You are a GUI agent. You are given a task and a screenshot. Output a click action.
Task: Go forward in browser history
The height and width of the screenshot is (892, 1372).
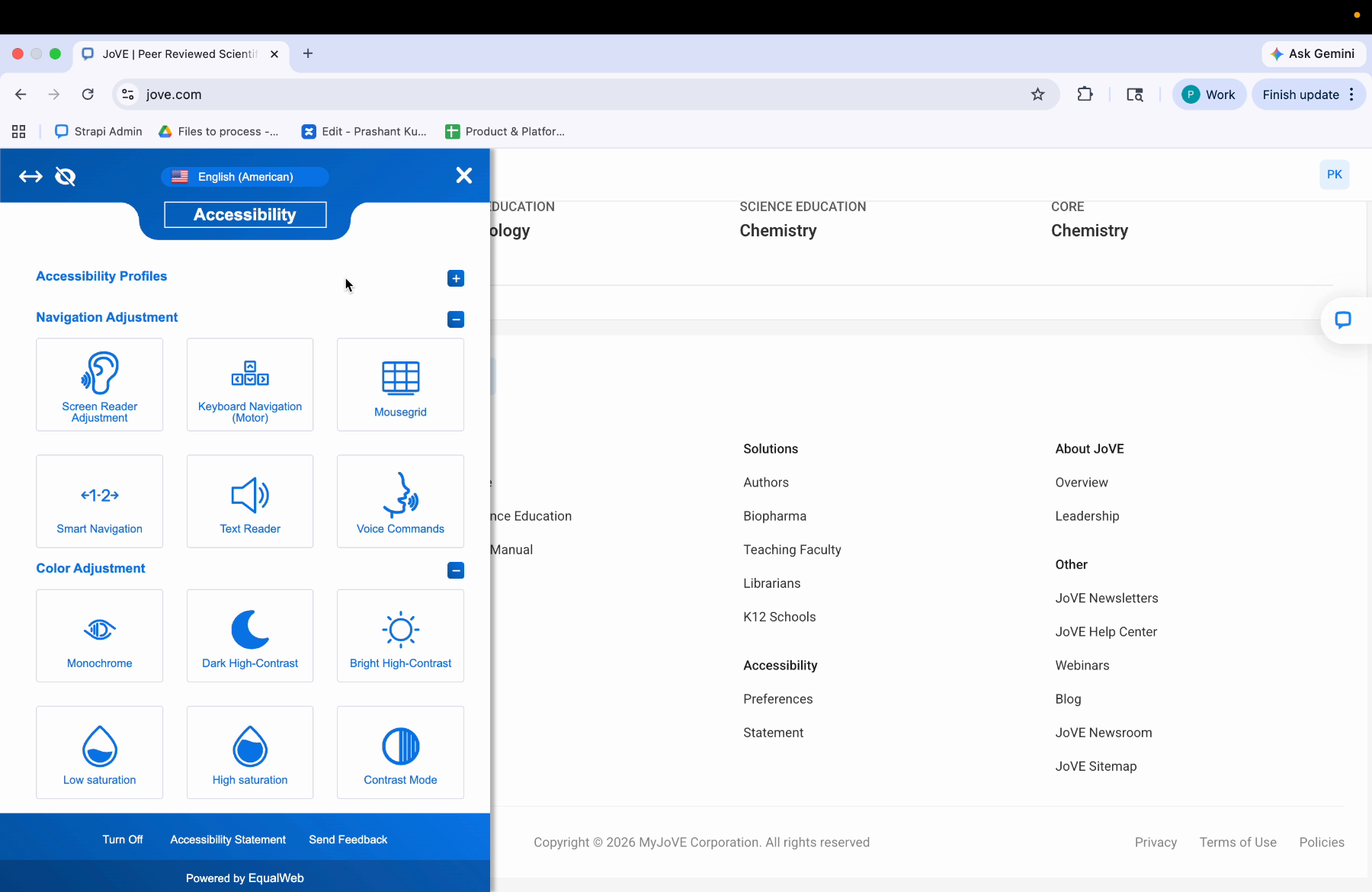(x=54, y=95)
